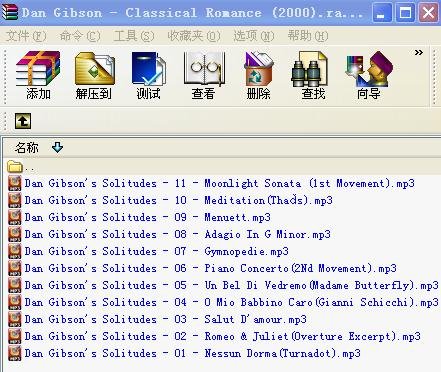Click the mp3 icon of track 01 Nessun Dorma

(x=15, y=353)
